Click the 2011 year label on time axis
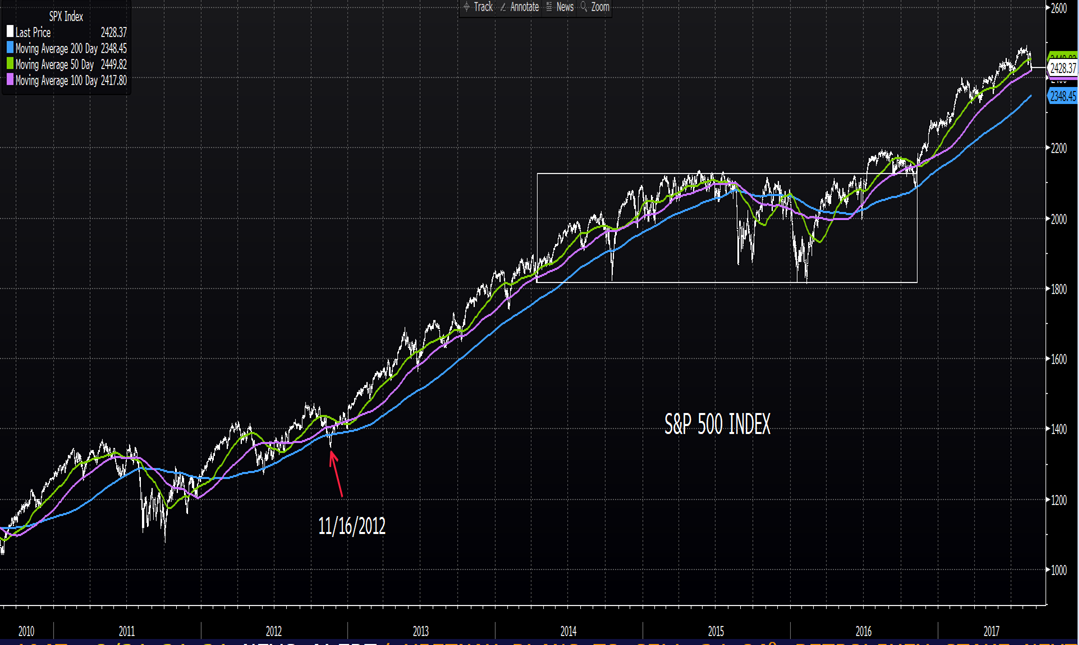 [x=127, y=631]
